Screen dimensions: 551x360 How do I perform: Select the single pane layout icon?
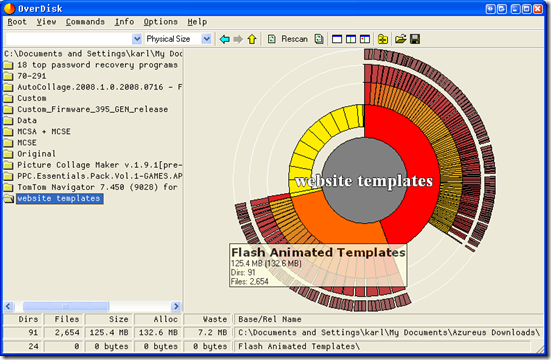point(337,39)
